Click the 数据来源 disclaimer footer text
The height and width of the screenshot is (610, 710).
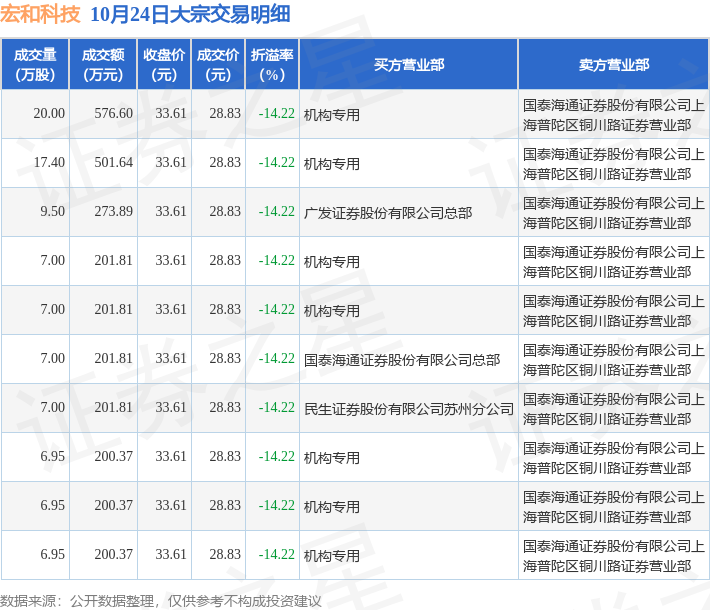coord(161,600)
